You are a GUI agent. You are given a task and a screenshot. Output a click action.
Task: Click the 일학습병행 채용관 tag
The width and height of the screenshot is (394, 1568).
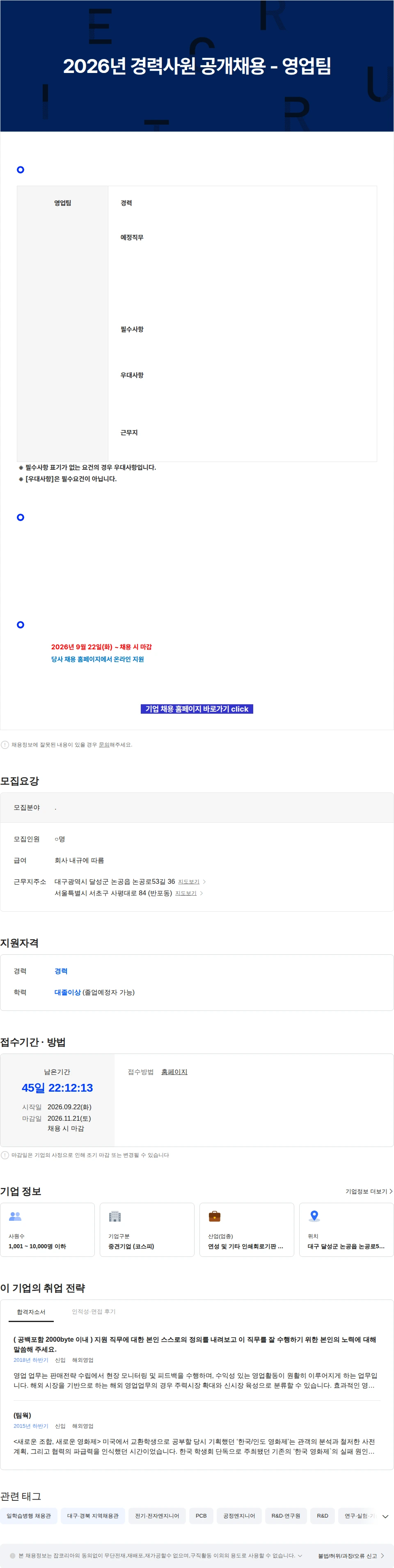29,1515
